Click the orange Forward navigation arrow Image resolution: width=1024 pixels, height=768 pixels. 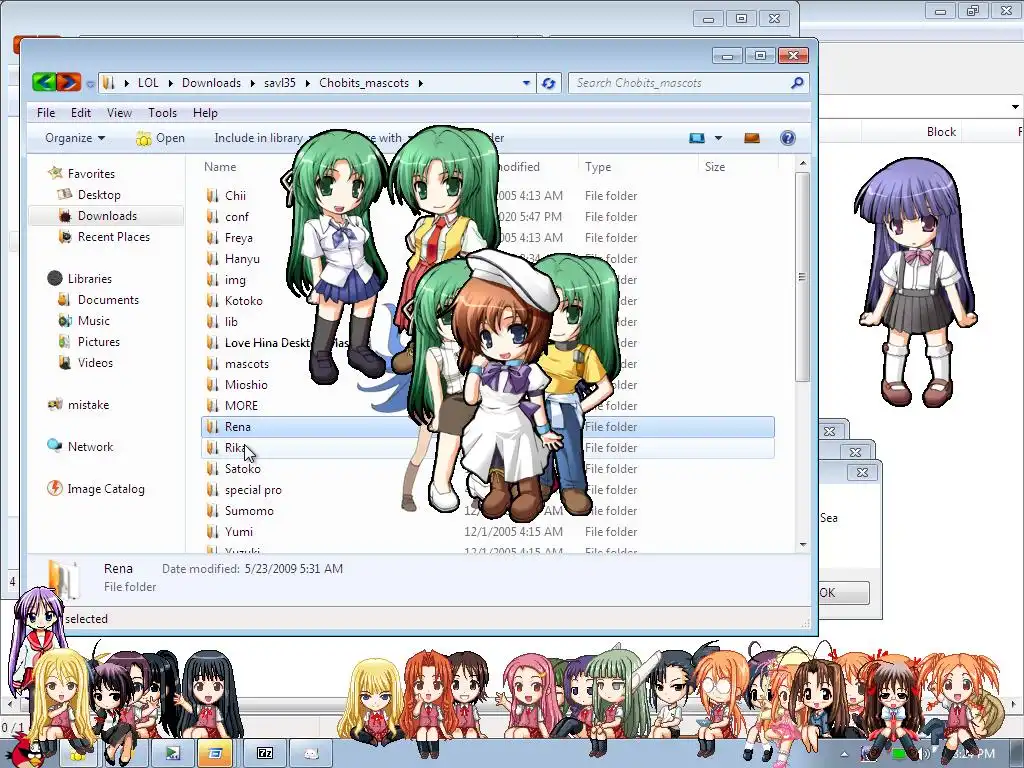pos(69,82)
